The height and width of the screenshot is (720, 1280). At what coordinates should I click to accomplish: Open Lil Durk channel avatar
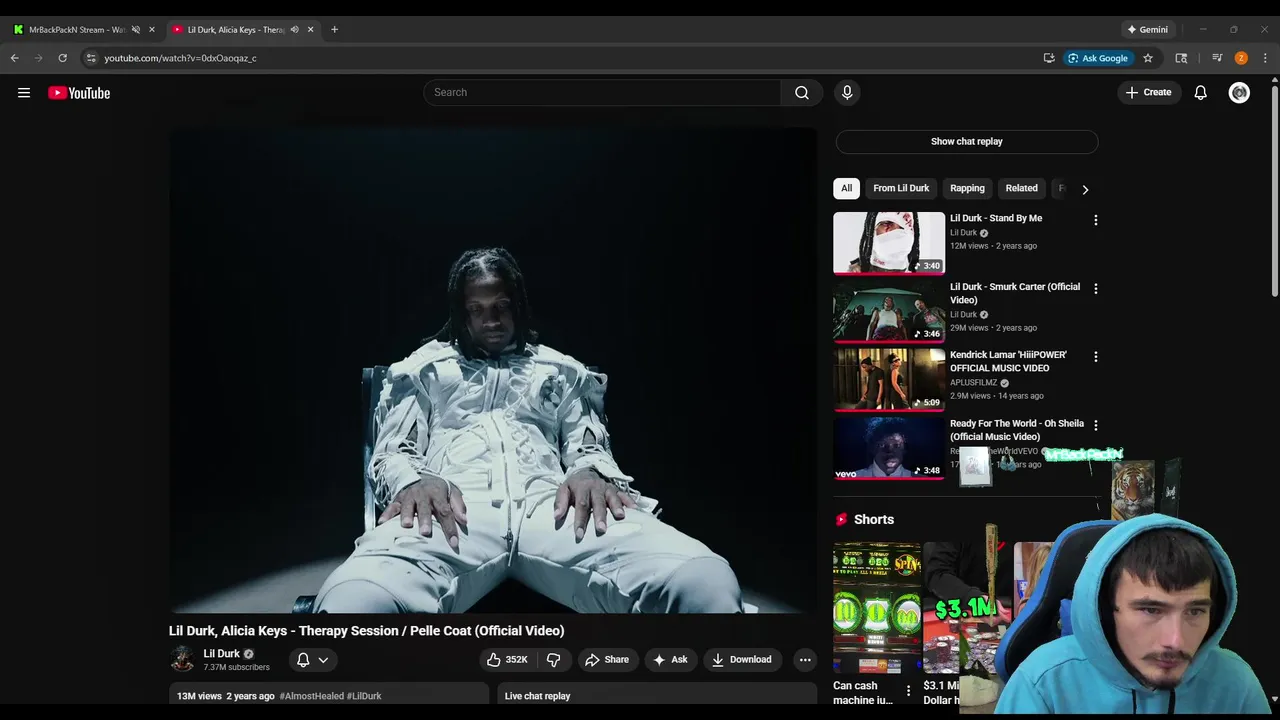(182, 659)
